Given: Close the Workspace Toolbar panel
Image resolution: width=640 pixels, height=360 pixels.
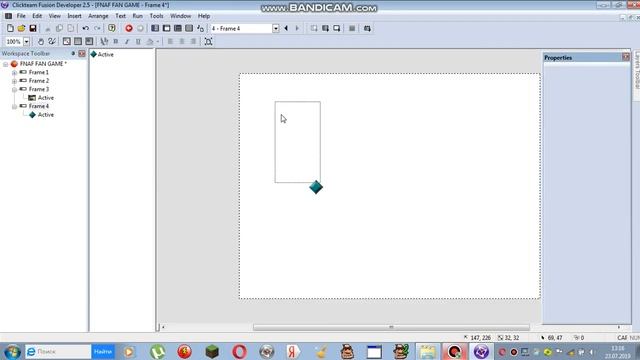Looking at the screenshot, I should coord(82,53).
